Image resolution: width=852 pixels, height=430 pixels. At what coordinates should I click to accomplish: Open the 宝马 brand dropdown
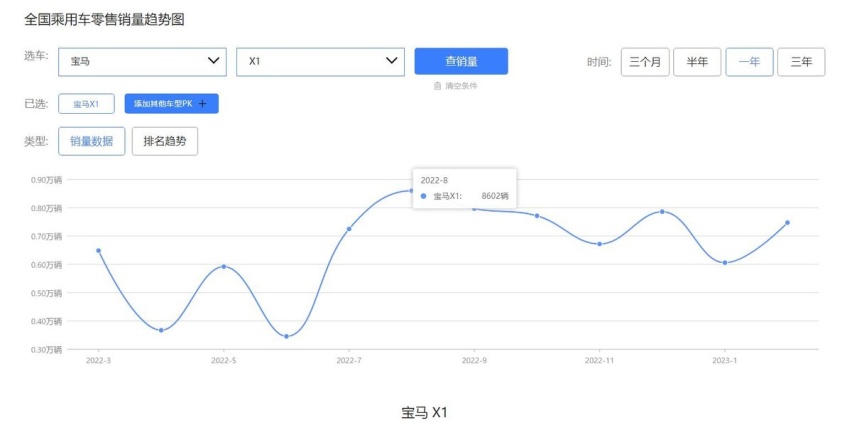tap(142, 61)
